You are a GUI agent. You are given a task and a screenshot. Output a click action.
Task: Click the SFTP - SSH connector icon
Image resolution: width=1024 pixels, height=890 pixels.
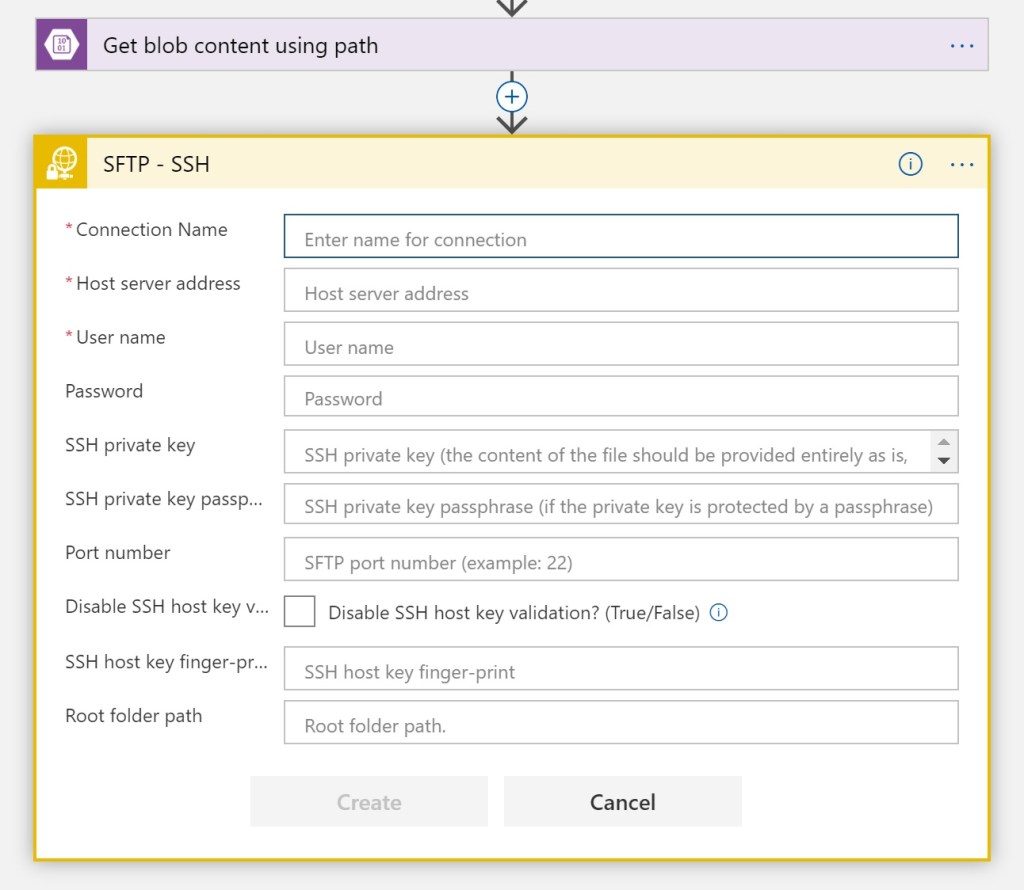pyautogui.click(x=62, y=164)
